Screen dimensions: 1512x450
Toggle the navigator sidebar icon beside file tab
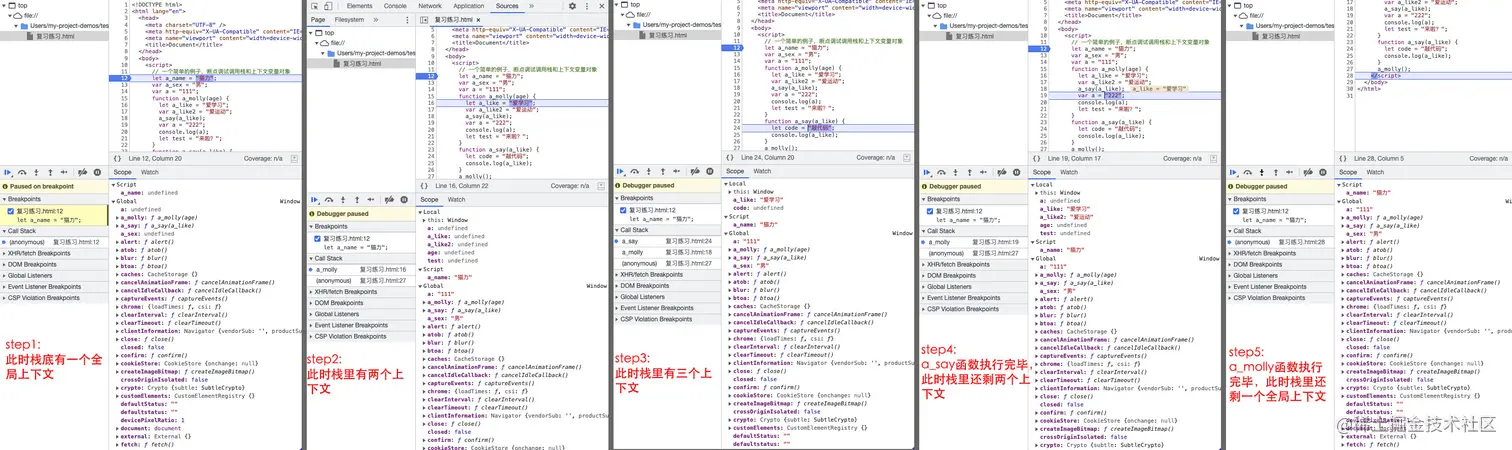pos(424,20)
